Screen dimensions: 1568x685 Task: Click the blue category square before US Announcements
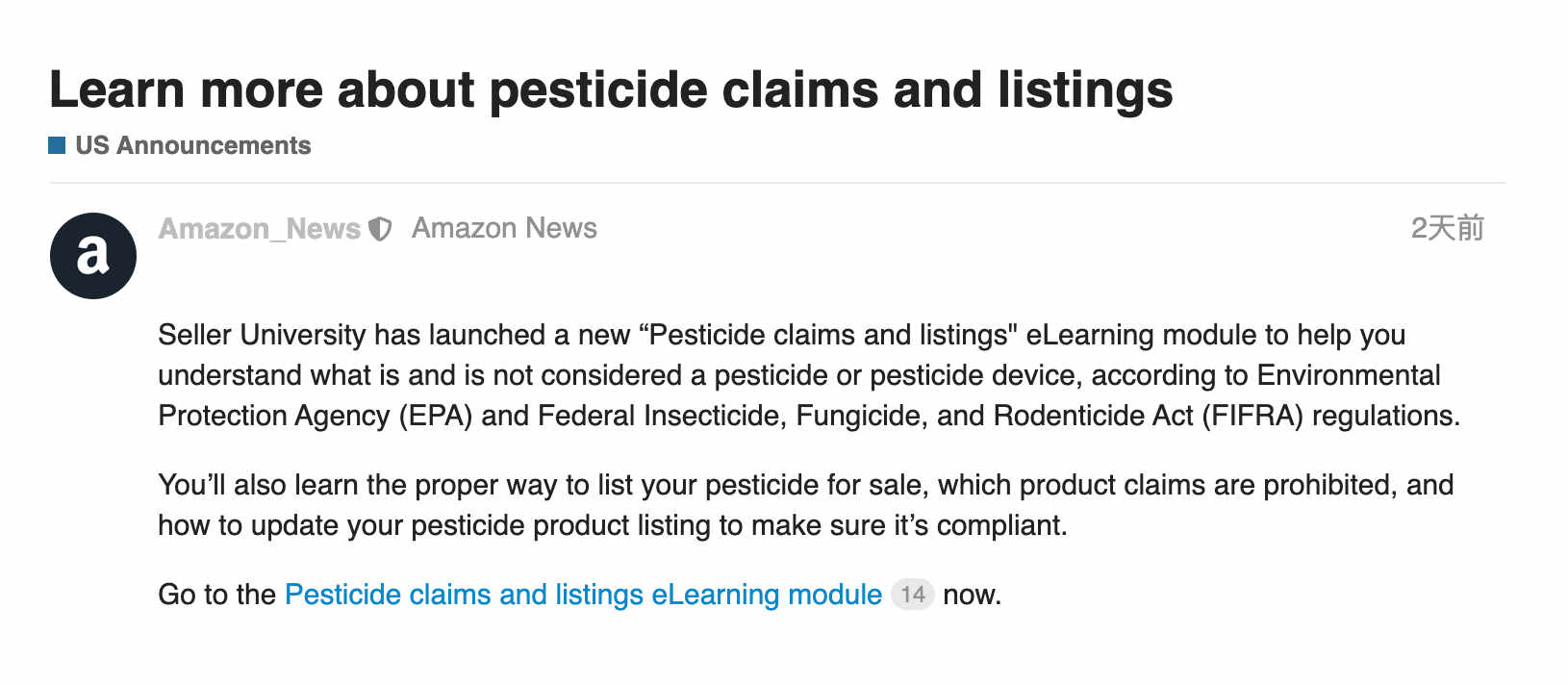pyautogui.click(x=57, y=145)
